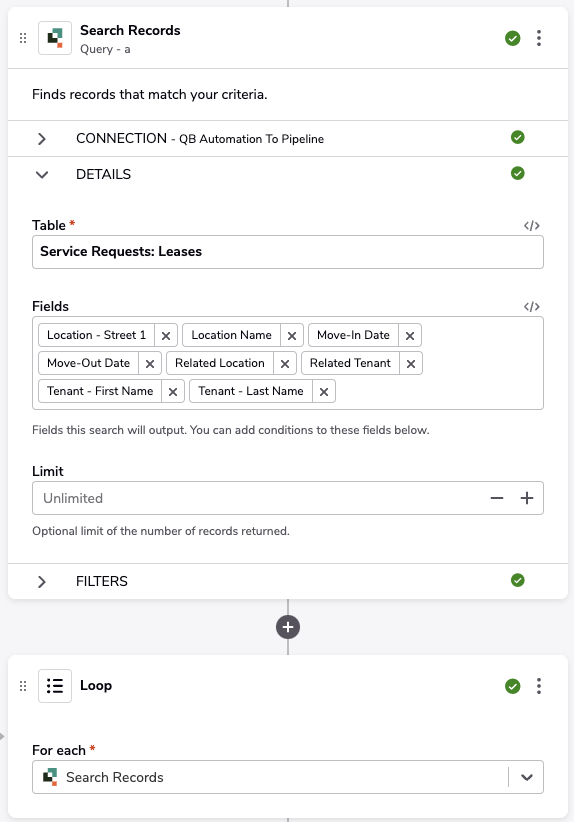Expand the CONNECTION section
The image size is (574, 822).
[42, 139]
